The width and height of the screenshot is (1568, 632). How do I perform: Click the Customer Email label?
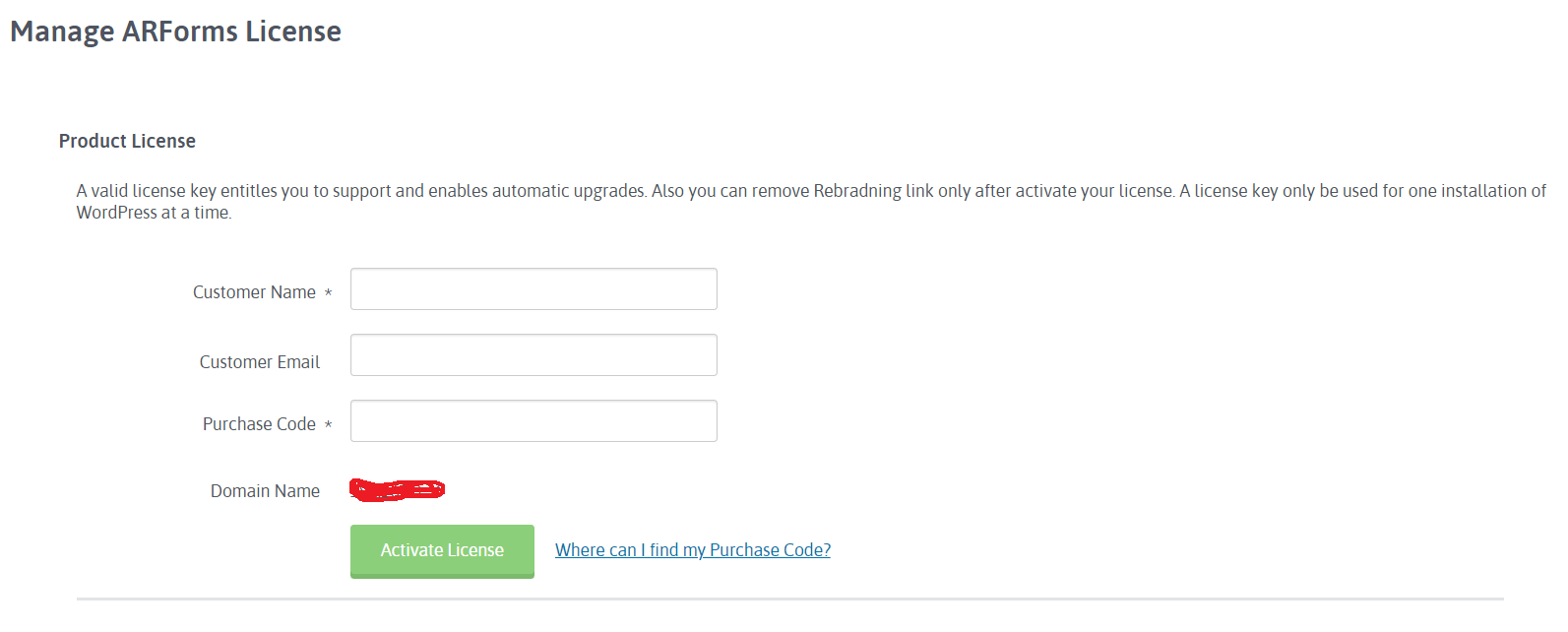point(260,362)
